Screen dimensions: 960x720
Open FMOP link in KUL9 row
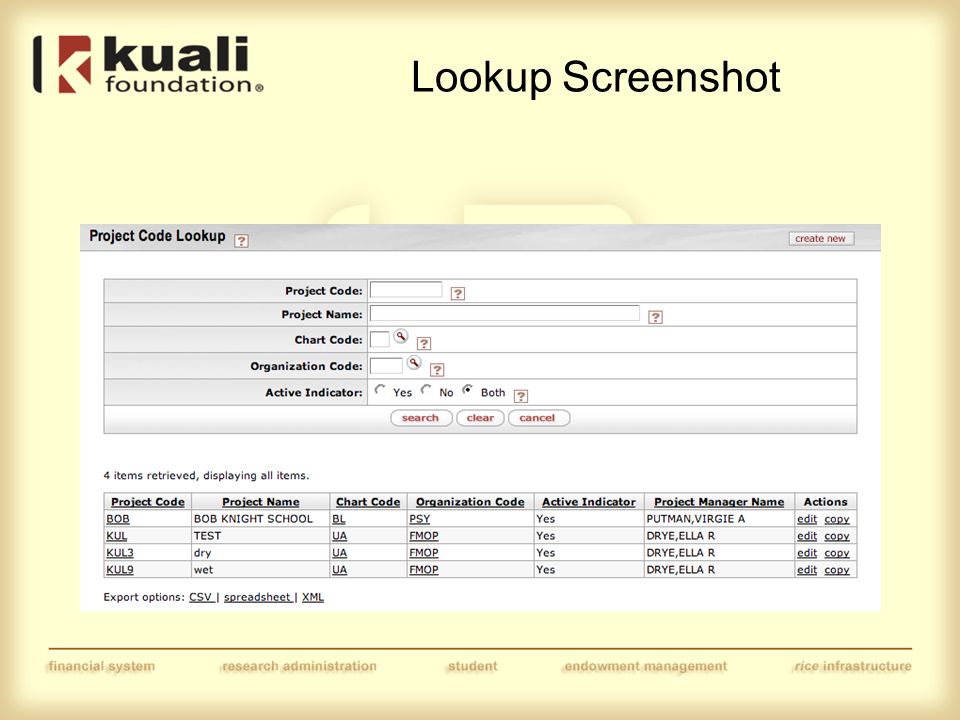(424, 569)
